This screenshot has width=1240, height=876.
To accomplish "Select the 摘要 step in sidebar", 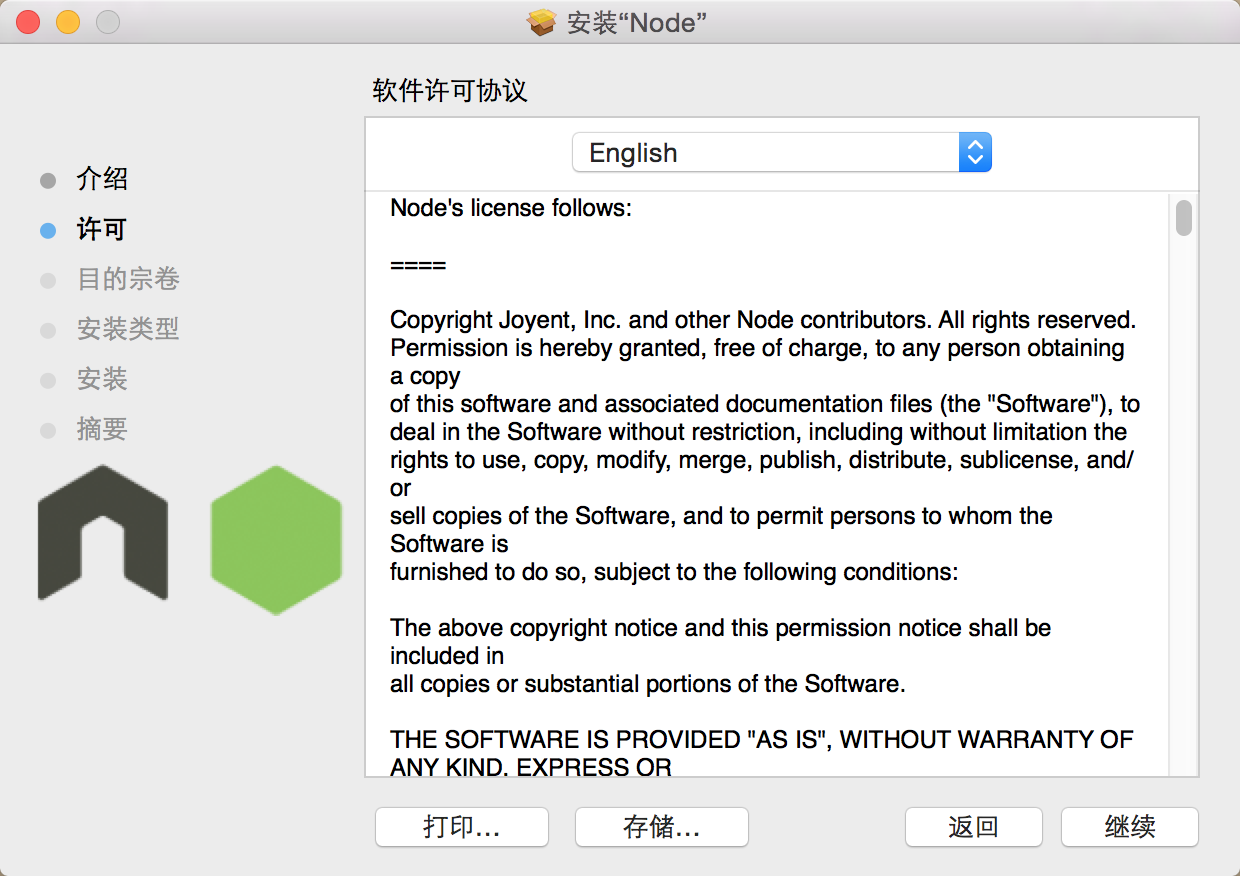I will (102, 429).
